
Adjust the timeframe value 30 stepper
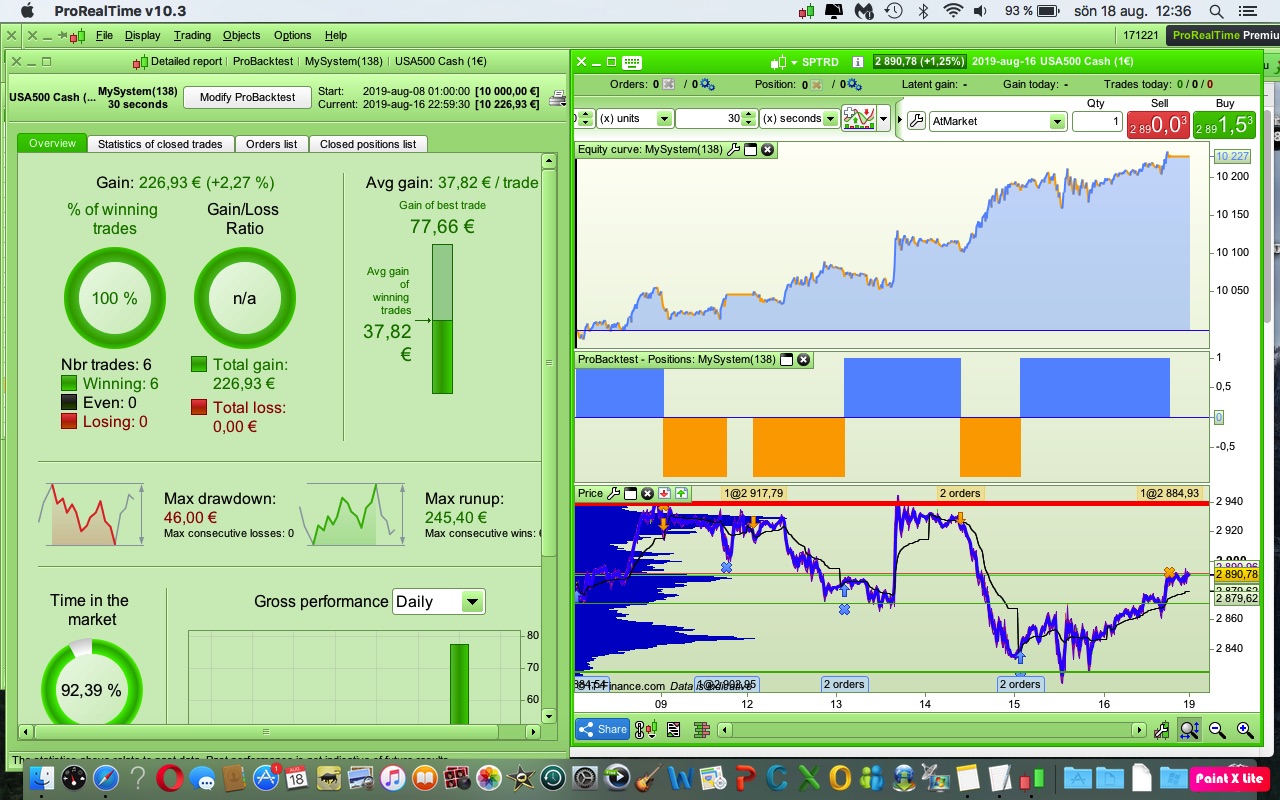coord(749,118)
